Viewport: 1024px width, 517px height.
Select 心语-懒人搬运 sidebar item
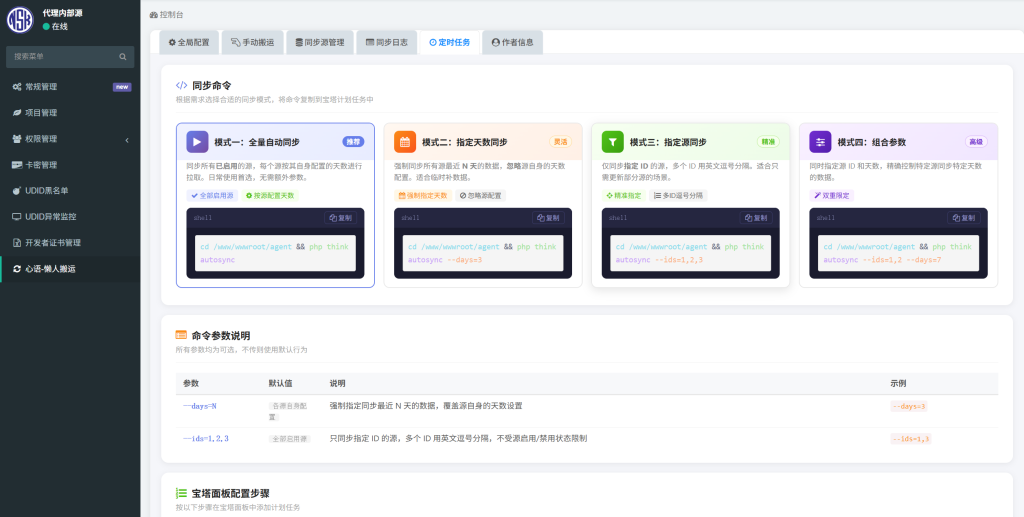70,269
